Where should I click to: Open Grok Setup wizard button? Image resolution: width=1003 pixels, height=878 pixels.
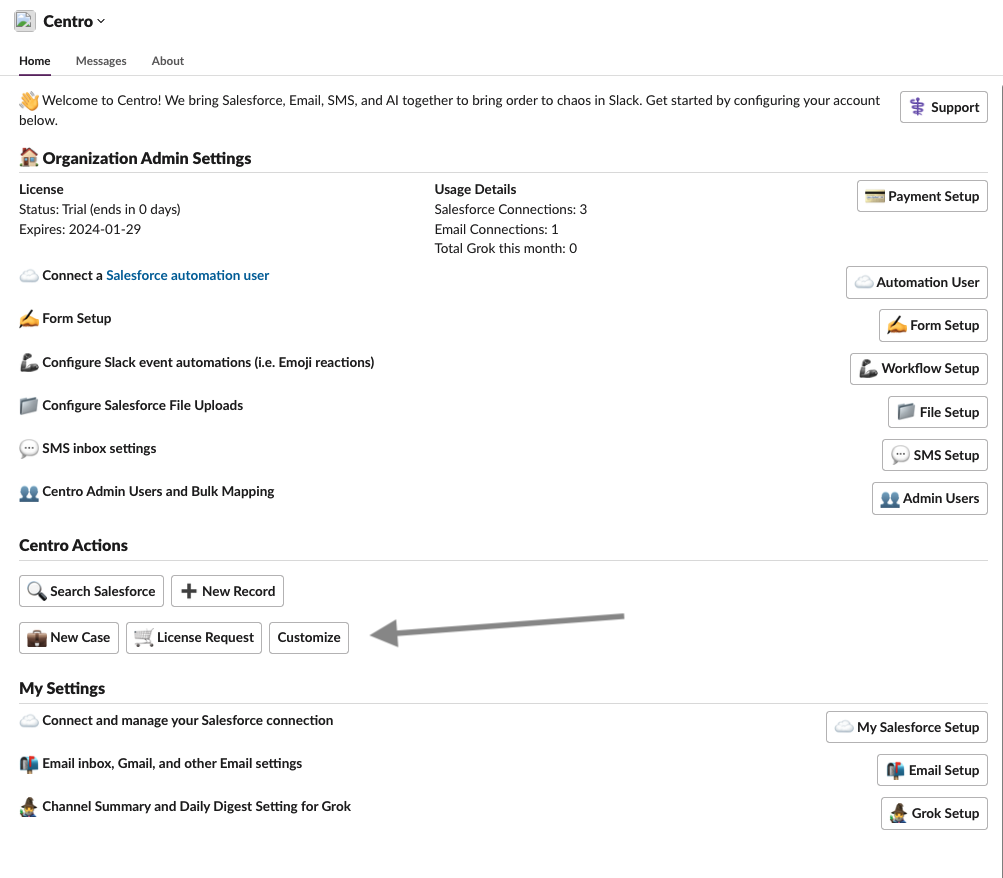point(934,813)
